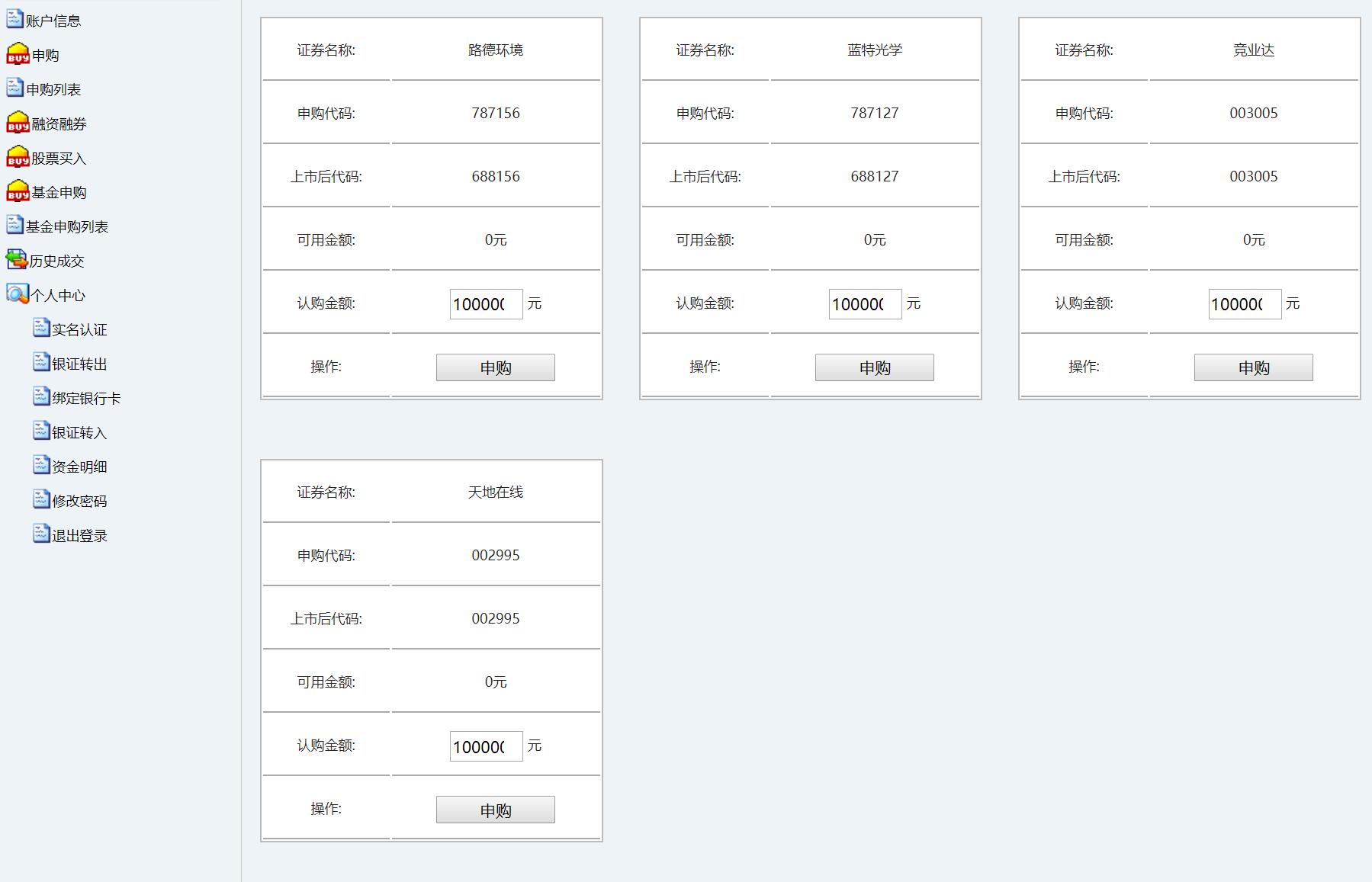Click the 实名认证 document icon
The width and height of the screenshot is (1372, 882).
[41, 328]
